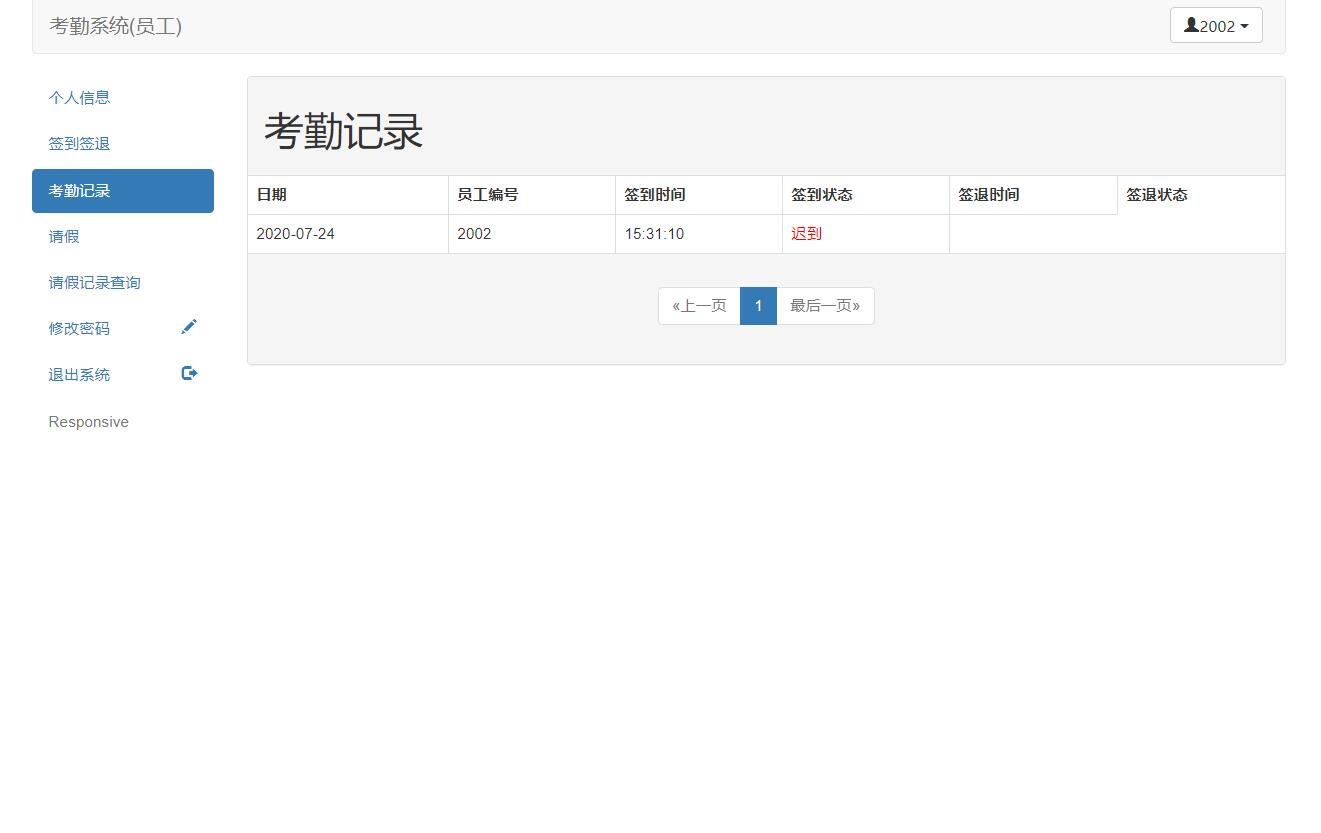1321x833 pixels.
Task: Click the user silhouette icon in top bar
Action: pos(1190,25)
